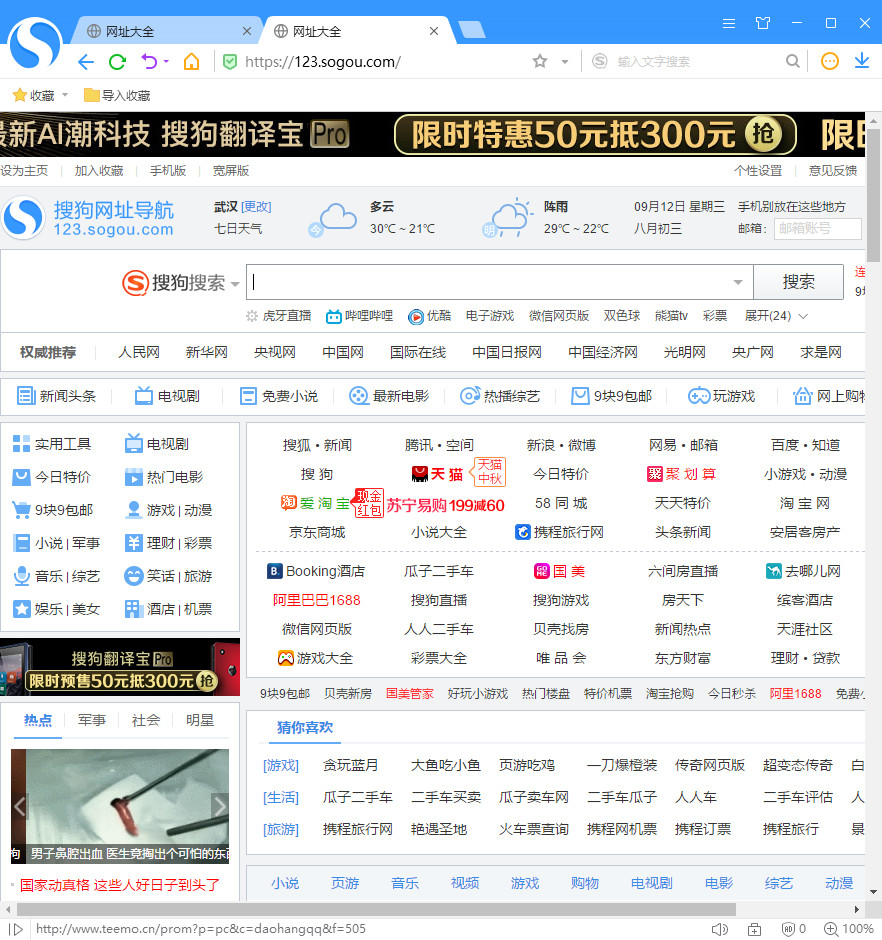Bookmark page with star icon

point(540,61)
